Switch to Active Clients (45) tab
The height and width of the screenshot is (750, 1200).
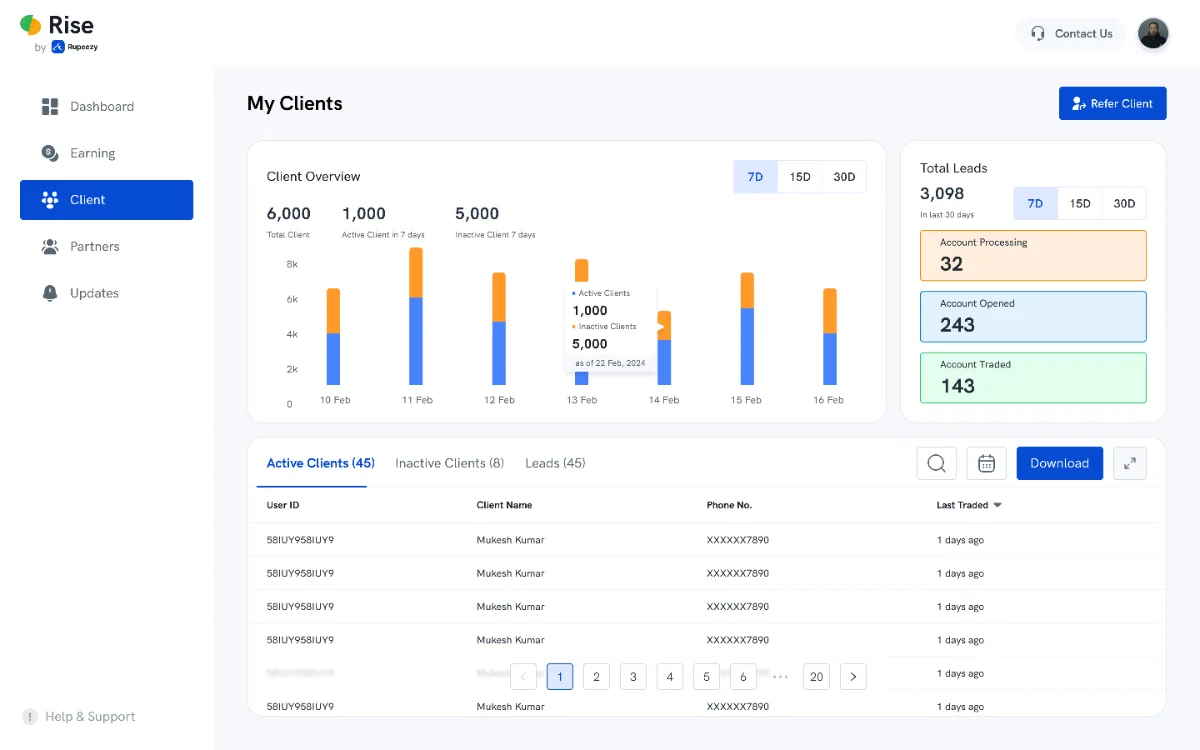click(x=320, y=463)
